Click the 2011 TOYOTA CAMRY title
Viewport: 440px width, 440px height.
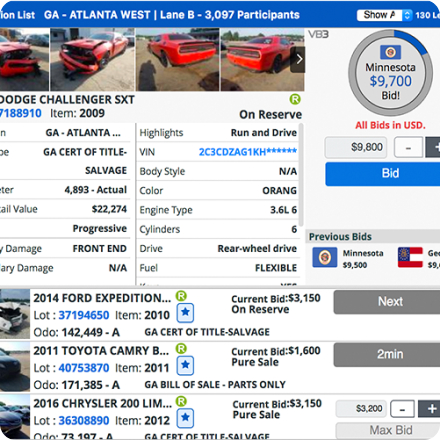click(x=101, y=351)
